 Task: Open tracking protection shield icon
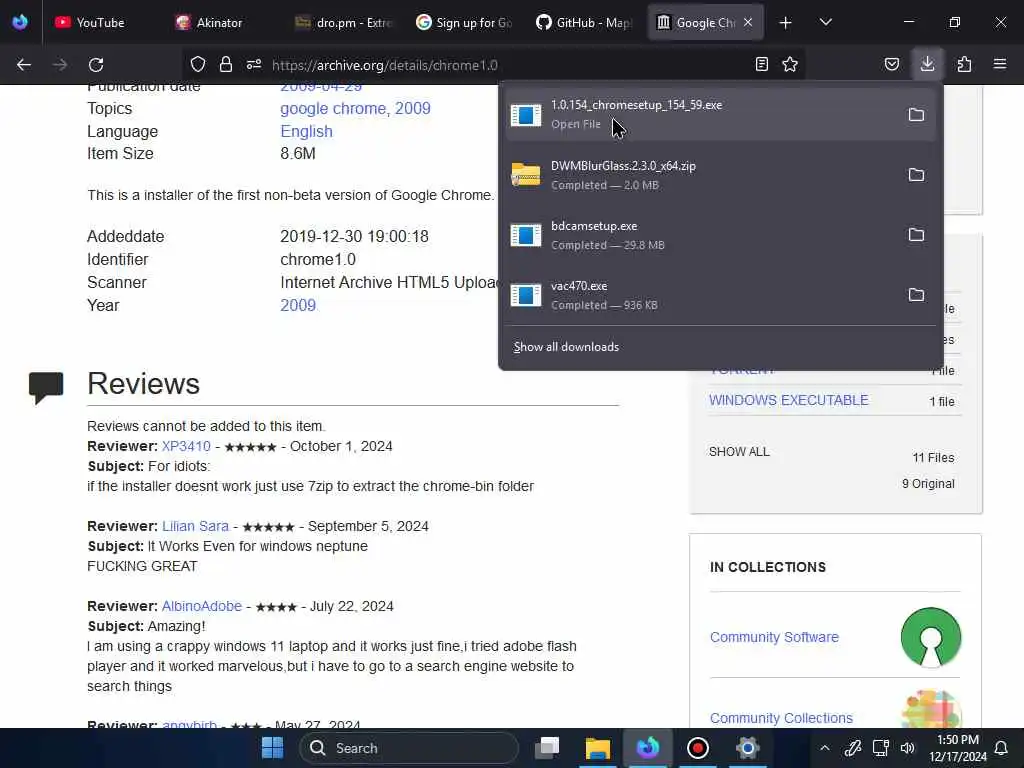[x=198, y=65]
